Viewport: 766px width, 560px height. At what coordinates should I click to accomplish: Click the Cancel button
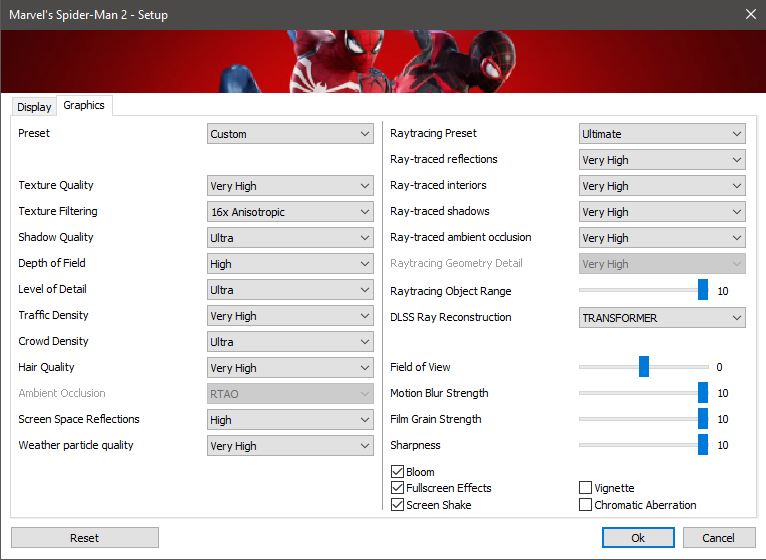[719, 538]
